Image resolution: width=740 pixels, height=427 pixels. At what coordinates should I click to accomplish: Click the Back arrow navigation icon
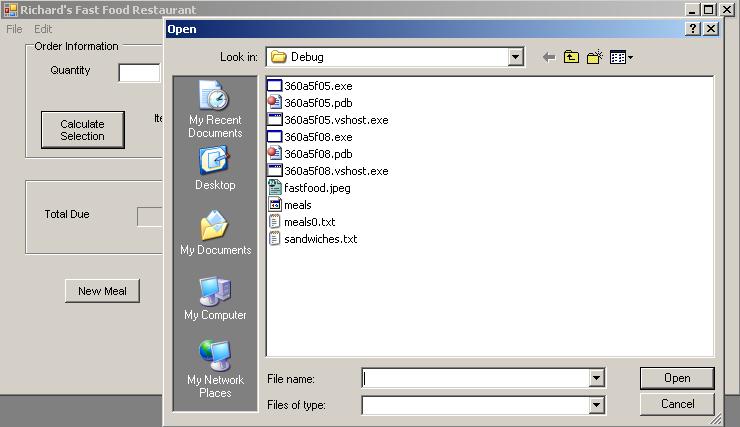(548, 58)
